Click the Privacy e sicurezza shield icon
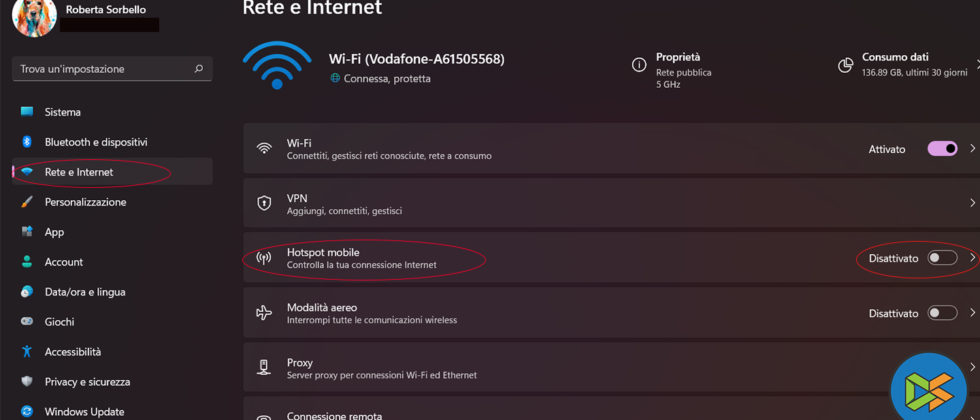 pos(27,382)
